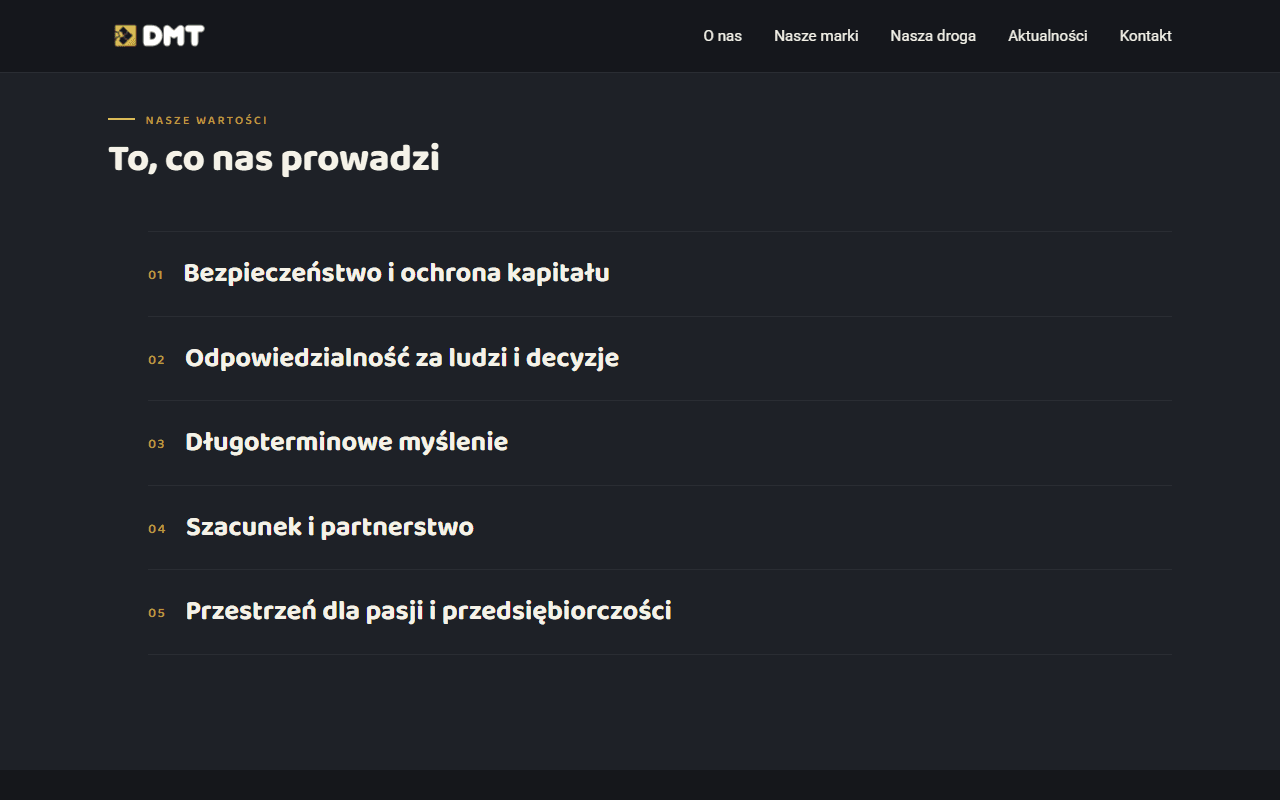
Task: Navigate to Aktualności
Action: pyautogui.click(x=1048, y=36)
